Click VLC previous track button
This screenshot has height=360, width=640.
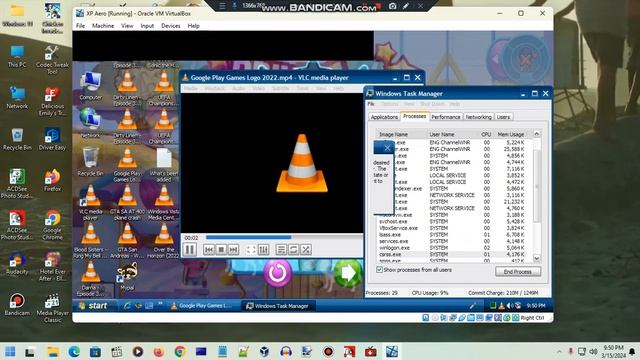click(209, 250)
